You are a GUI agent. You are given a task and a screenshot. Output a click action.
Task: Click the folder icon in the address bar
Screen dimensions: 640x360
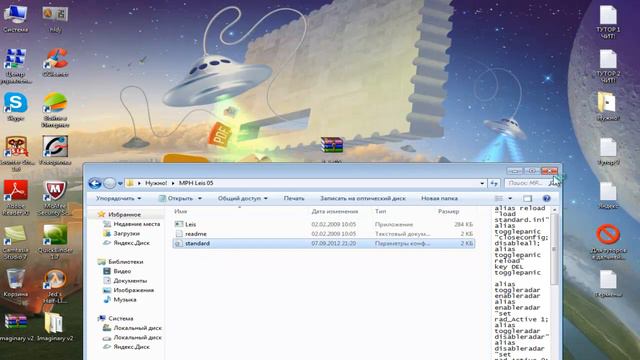(x=130, y=183)
